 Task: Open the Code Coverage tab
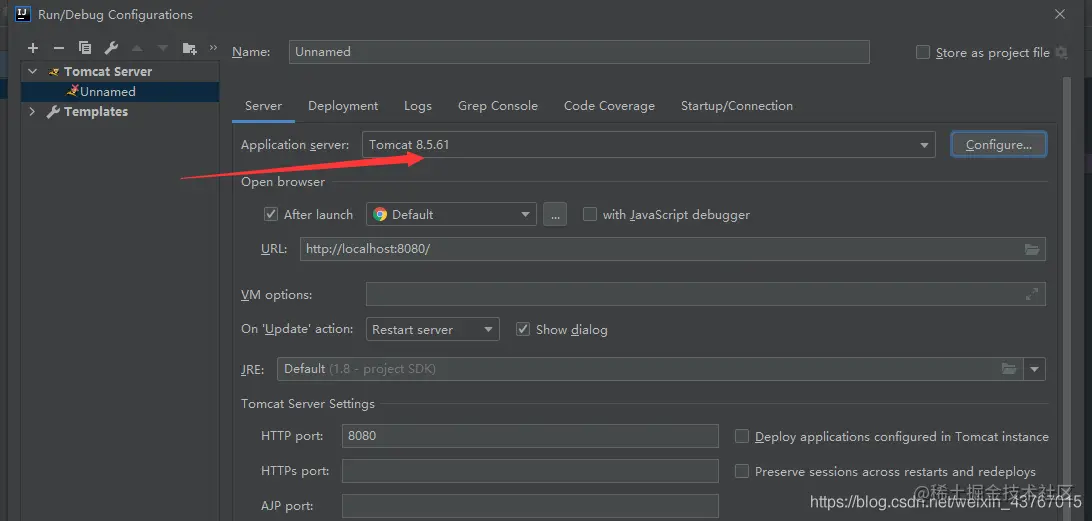[609, 106]
